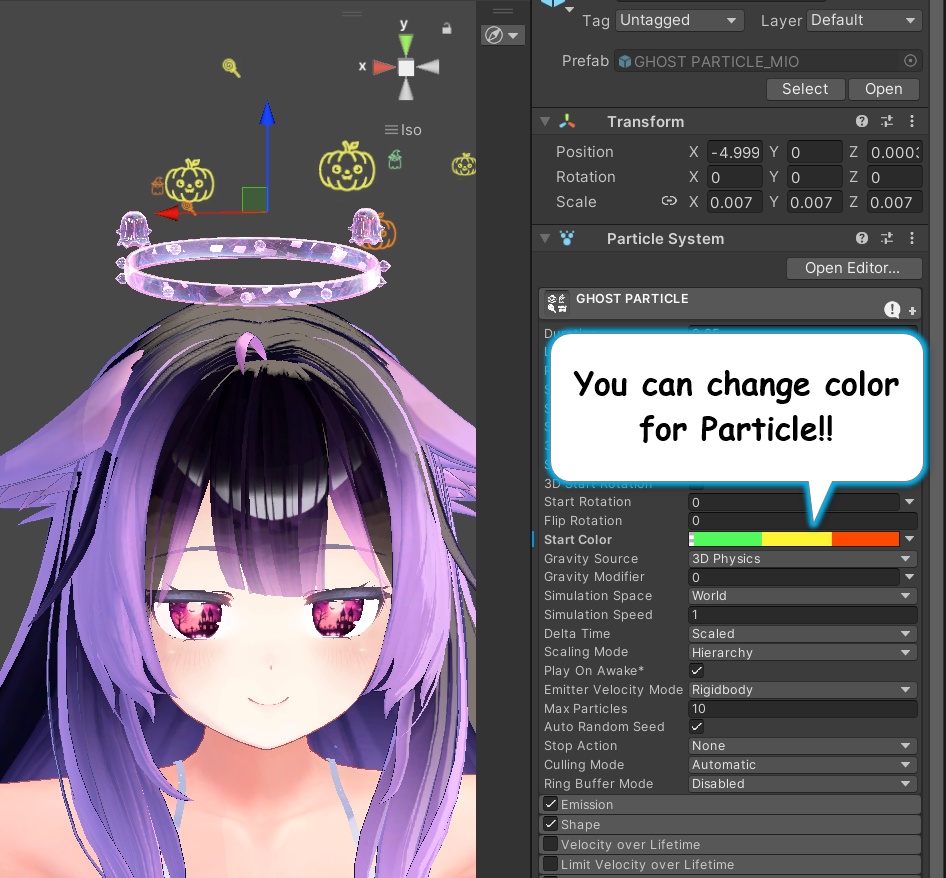Click the prefab Open button

click(x=884, y=89)
